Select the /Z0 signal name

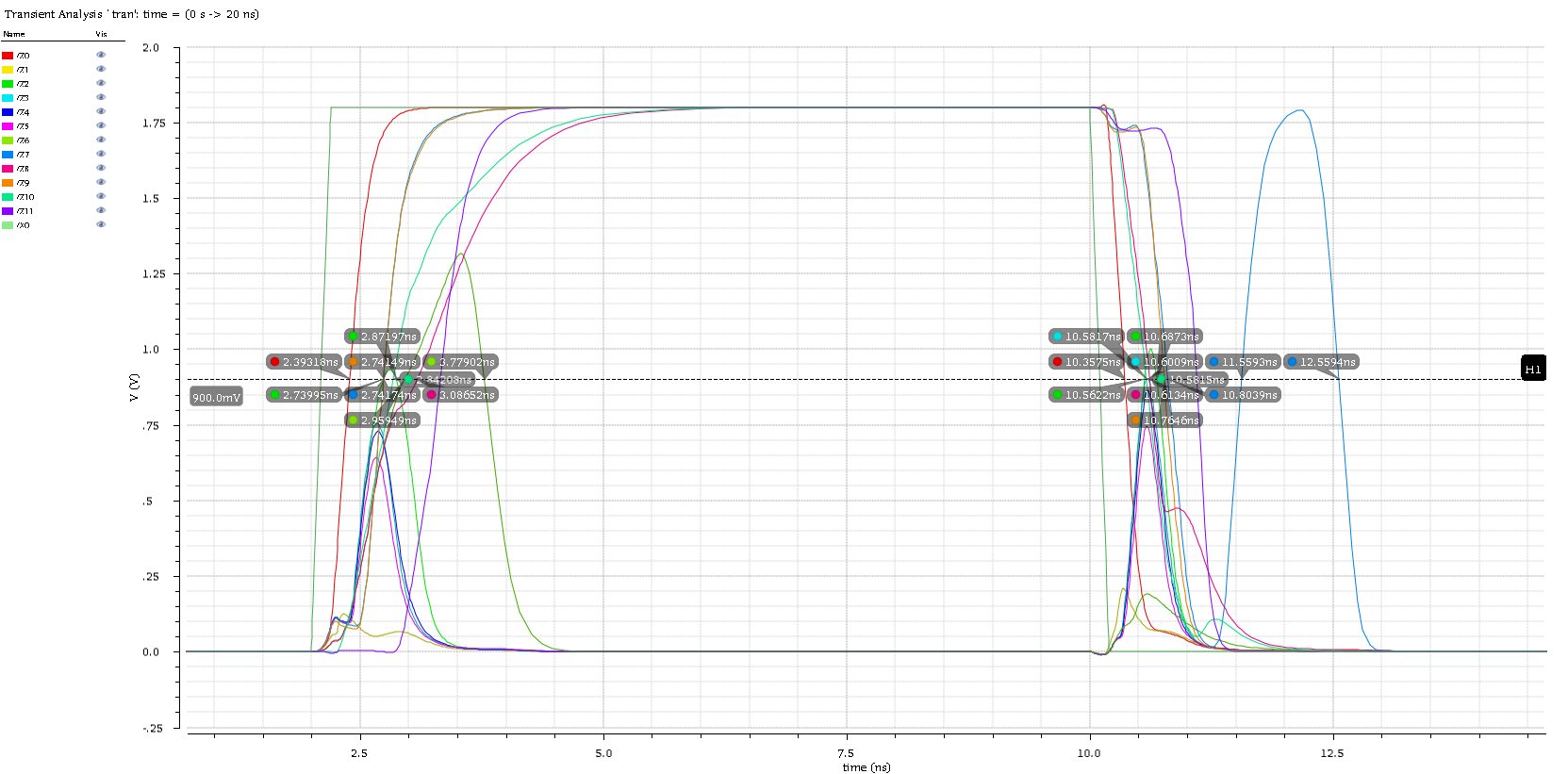click(23, 56)
